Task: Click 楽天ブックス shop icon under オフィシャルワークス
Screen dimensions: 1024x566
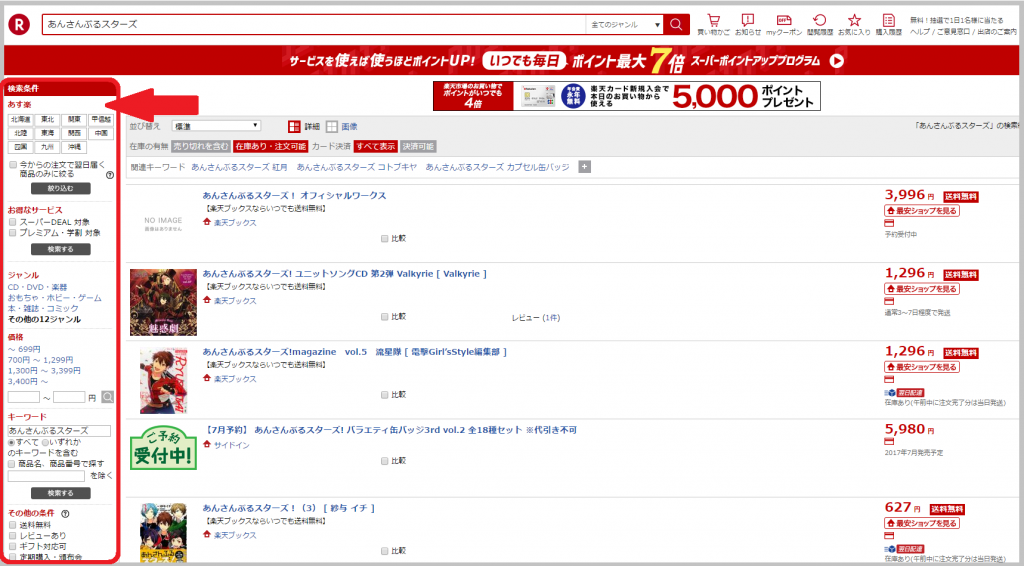Action: [x=207, y=223]
